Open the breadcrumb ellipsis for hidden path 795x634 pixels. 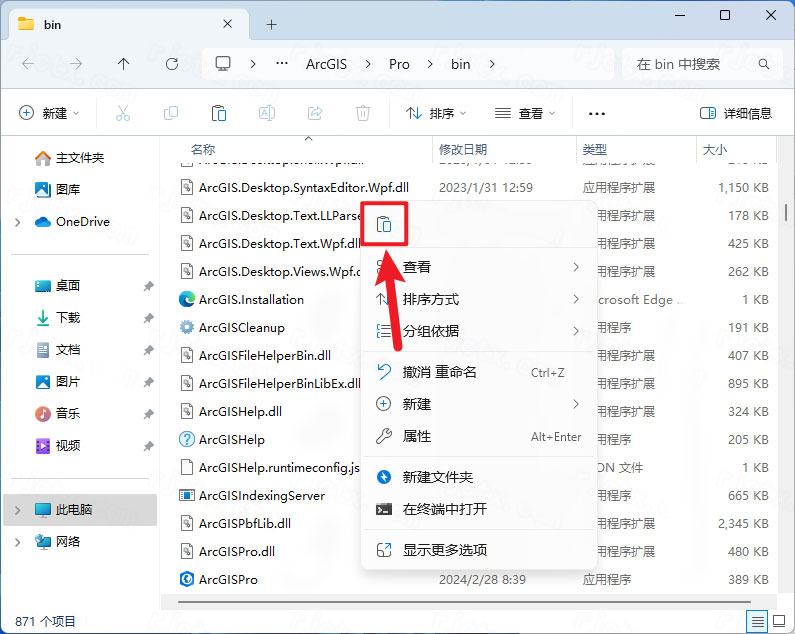click(282, 64)
